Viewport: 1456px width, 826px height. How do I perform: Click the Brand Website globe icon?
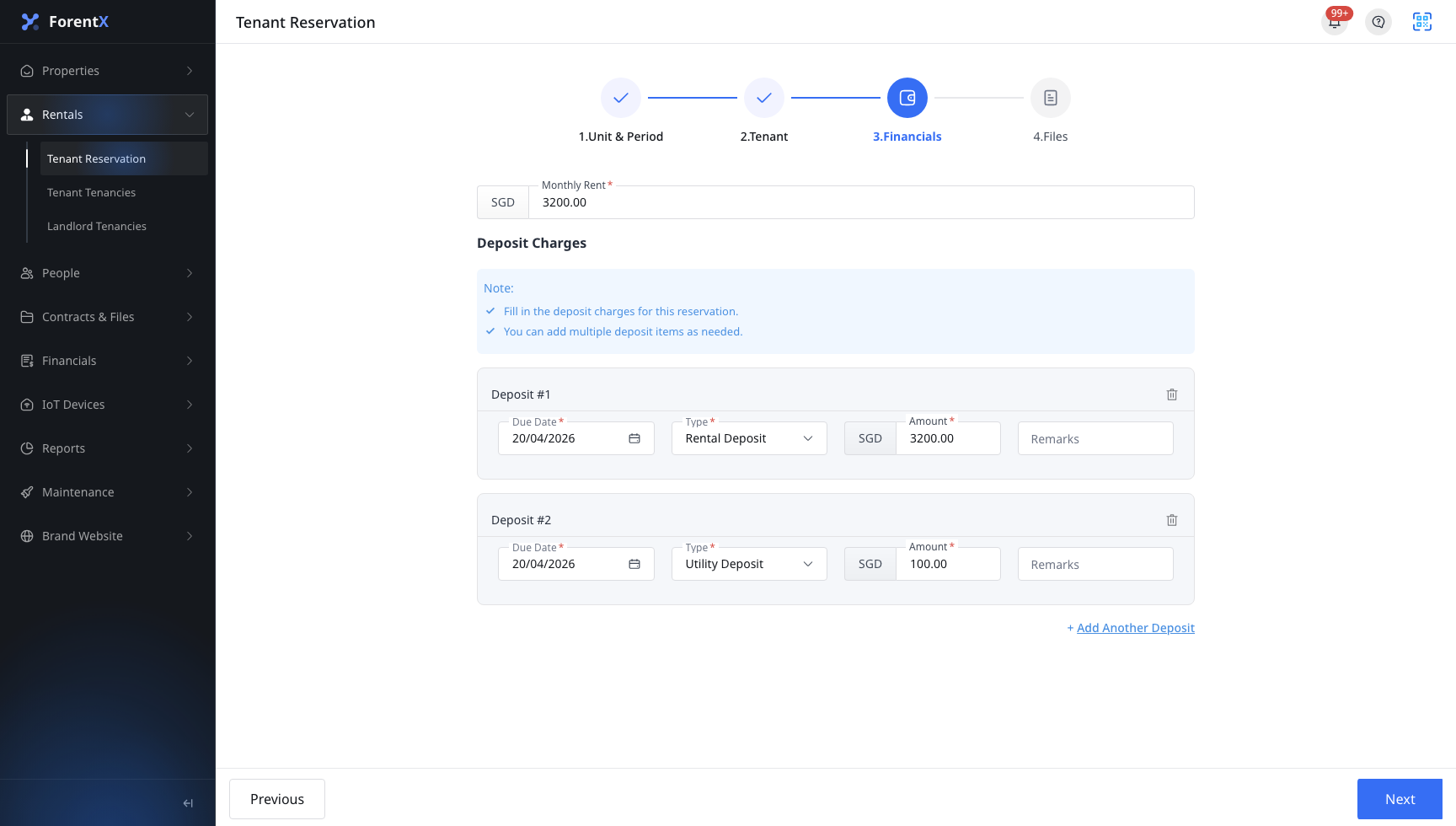tap(27, 536)
